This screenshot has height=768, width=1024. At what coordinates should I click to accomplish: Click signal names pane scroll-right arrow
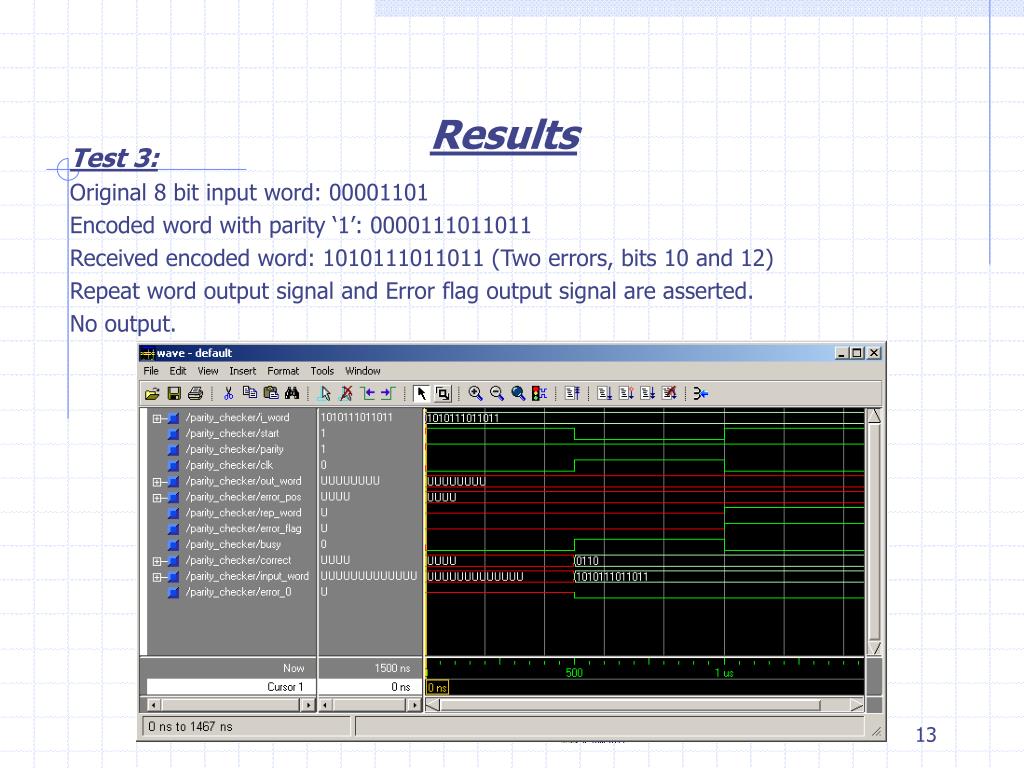[309, 705]
